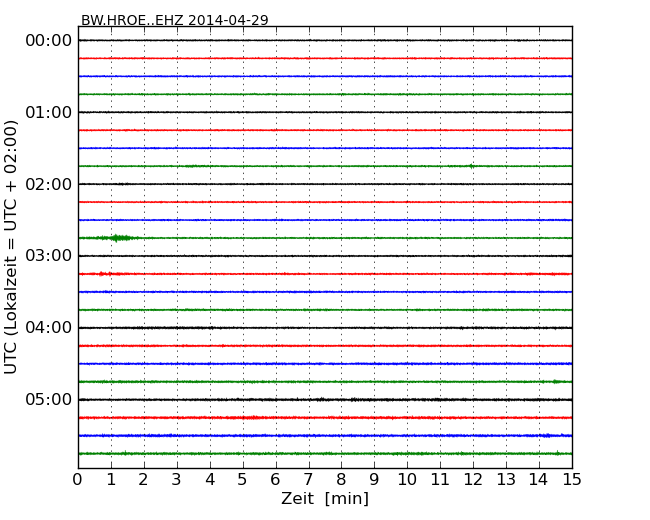Click the 04:00 time label
This screenshot has height=520, width=650.
tap(49, 328)
